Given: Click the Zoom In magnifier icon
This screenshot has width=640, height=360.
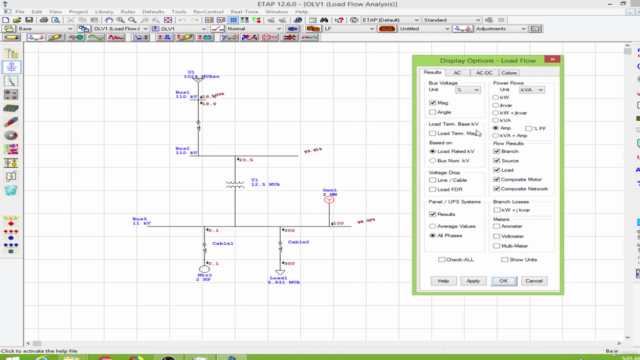Looking at the screenshot, I should click(x=120, y=20).
